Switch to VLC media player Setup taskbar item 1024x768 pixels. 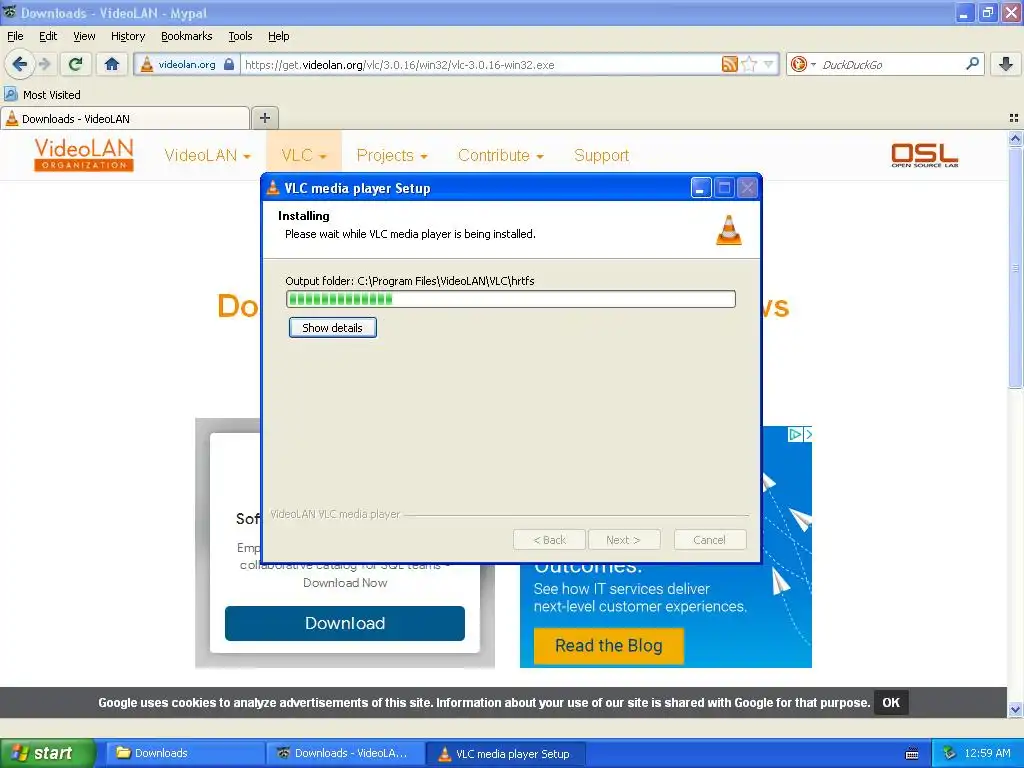pyautogui.click(x=505, y=753)
